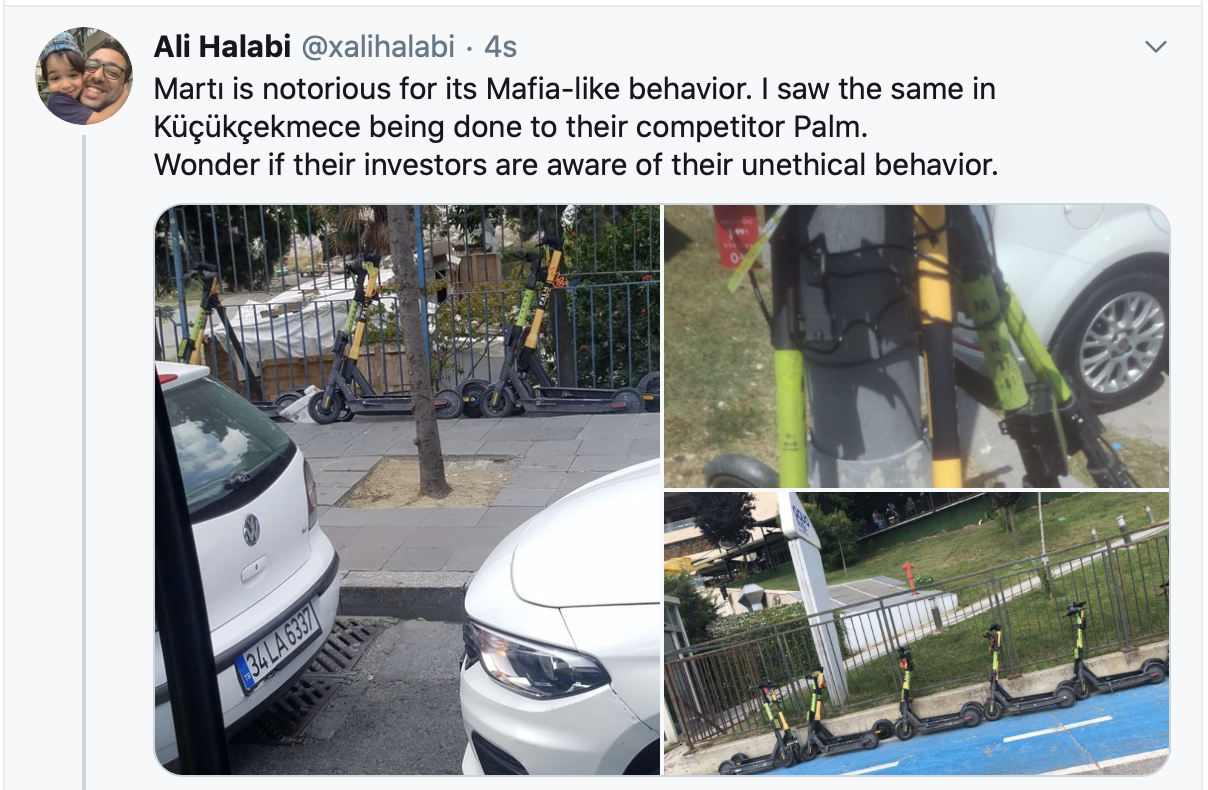The height and width of the screenshot is (790, 1208).
Task: Open the tweet via the 4s timestamp
Action: point(501,47)
